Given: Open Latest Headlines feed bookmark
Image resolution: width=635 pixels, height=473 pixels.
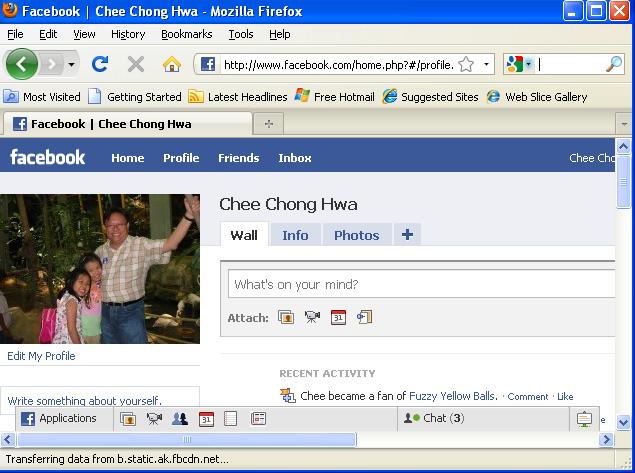Looking at the screenshot, I should click(x=238, y=97).
